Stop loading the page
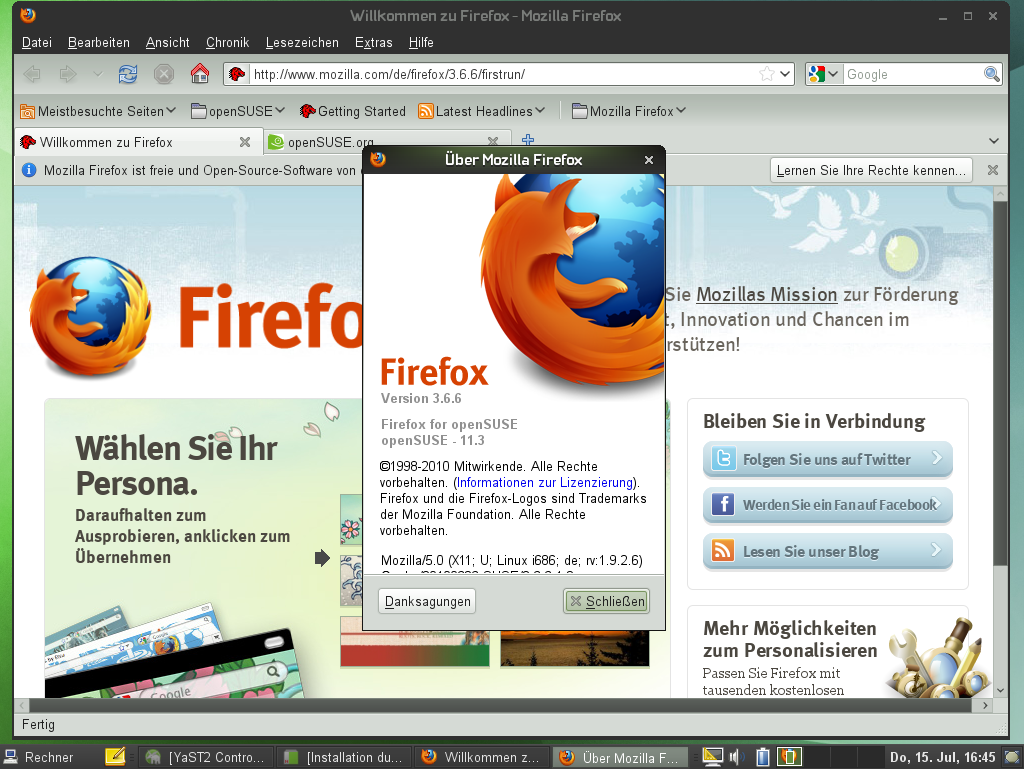 click(x=163, y=73)
